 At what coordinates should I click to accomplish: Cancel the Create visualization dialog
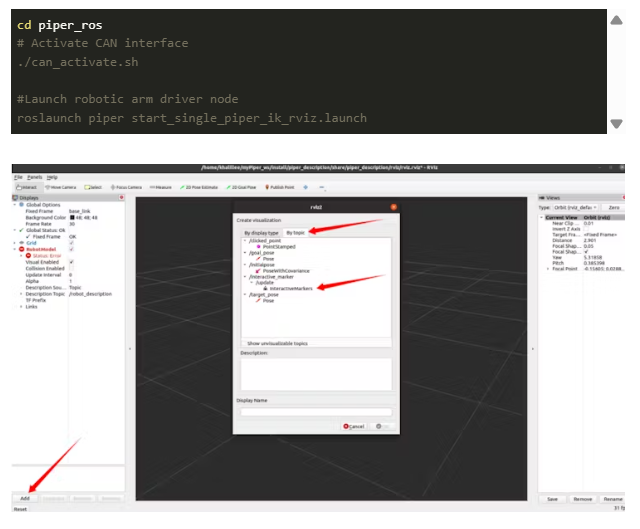[353, 426]
